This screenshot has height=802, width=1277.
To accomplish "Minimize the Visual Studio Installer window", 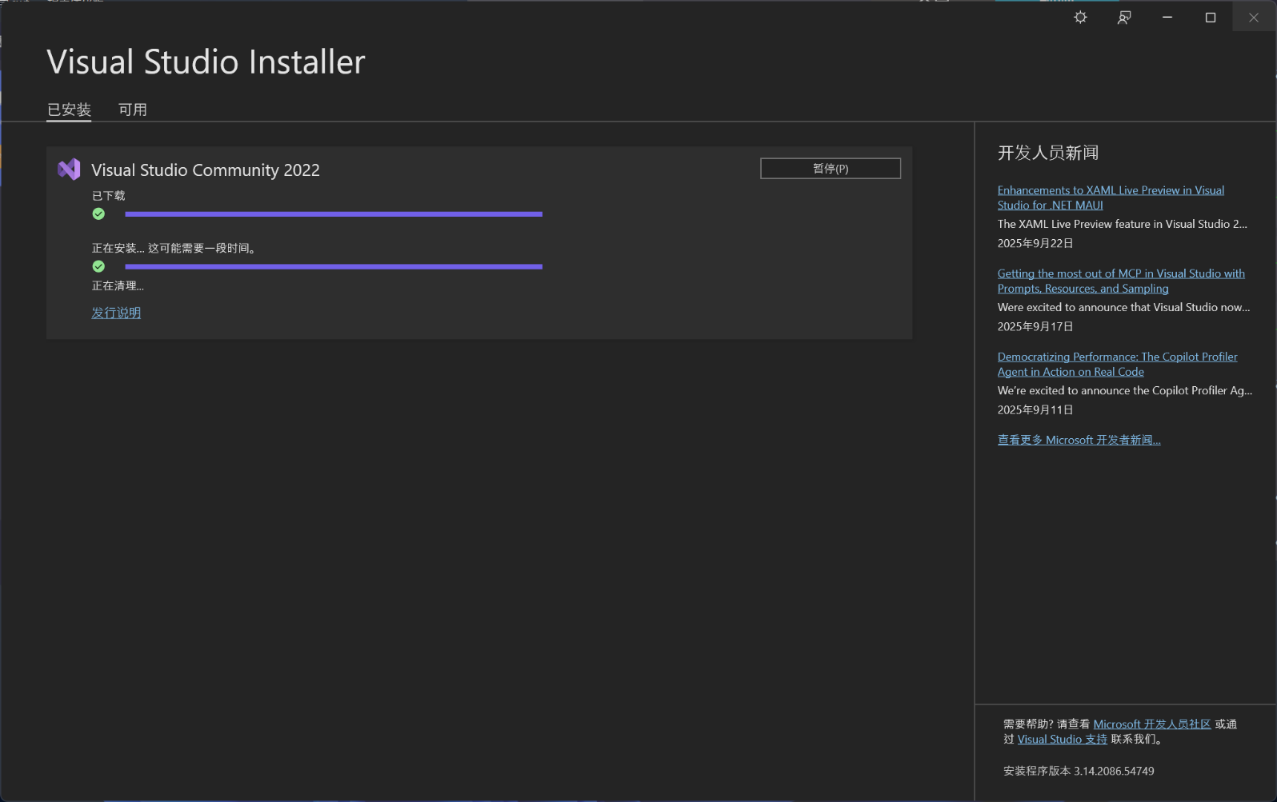I will click(x=1167, y=17).
